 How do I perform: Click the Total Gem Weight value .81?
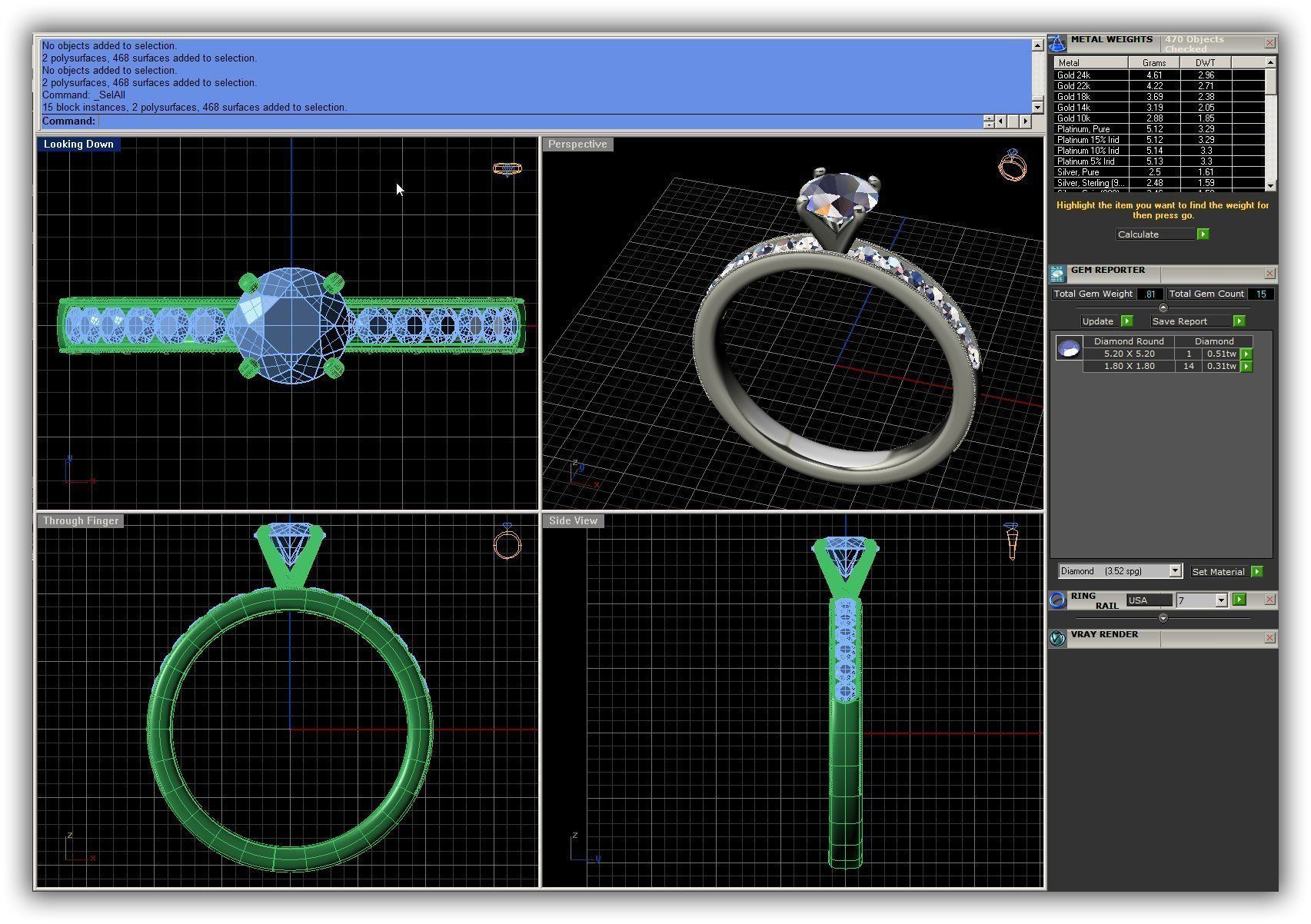click(x=1150, y=294)
